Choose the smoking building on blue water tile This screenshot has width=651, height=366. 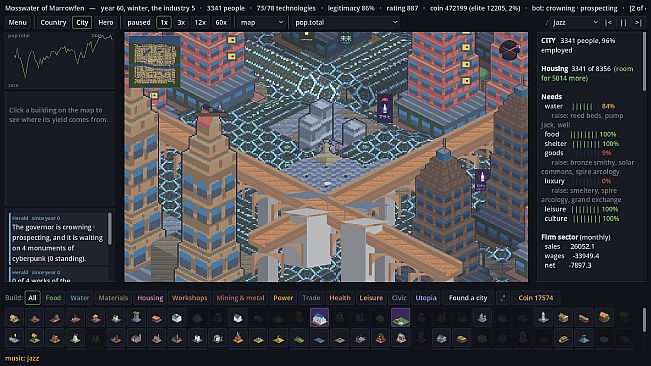(x=14, y=338)
